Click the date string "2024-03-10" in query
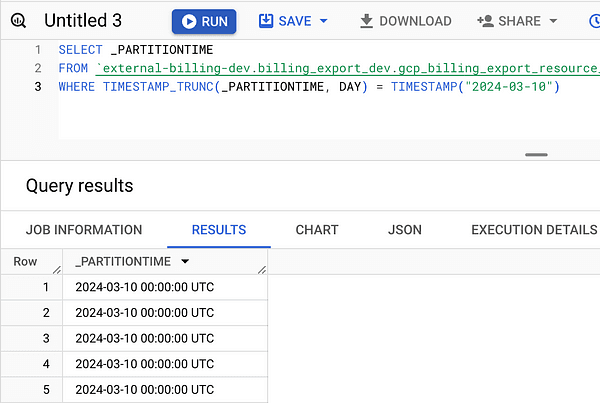The width and height of the screenshot is (600, 403). pyautogui.click(x=509, y=87)
